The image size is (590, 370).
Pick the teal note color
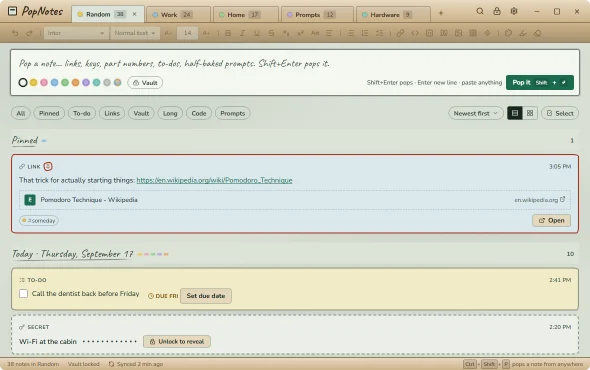click(x=96, y=82)
